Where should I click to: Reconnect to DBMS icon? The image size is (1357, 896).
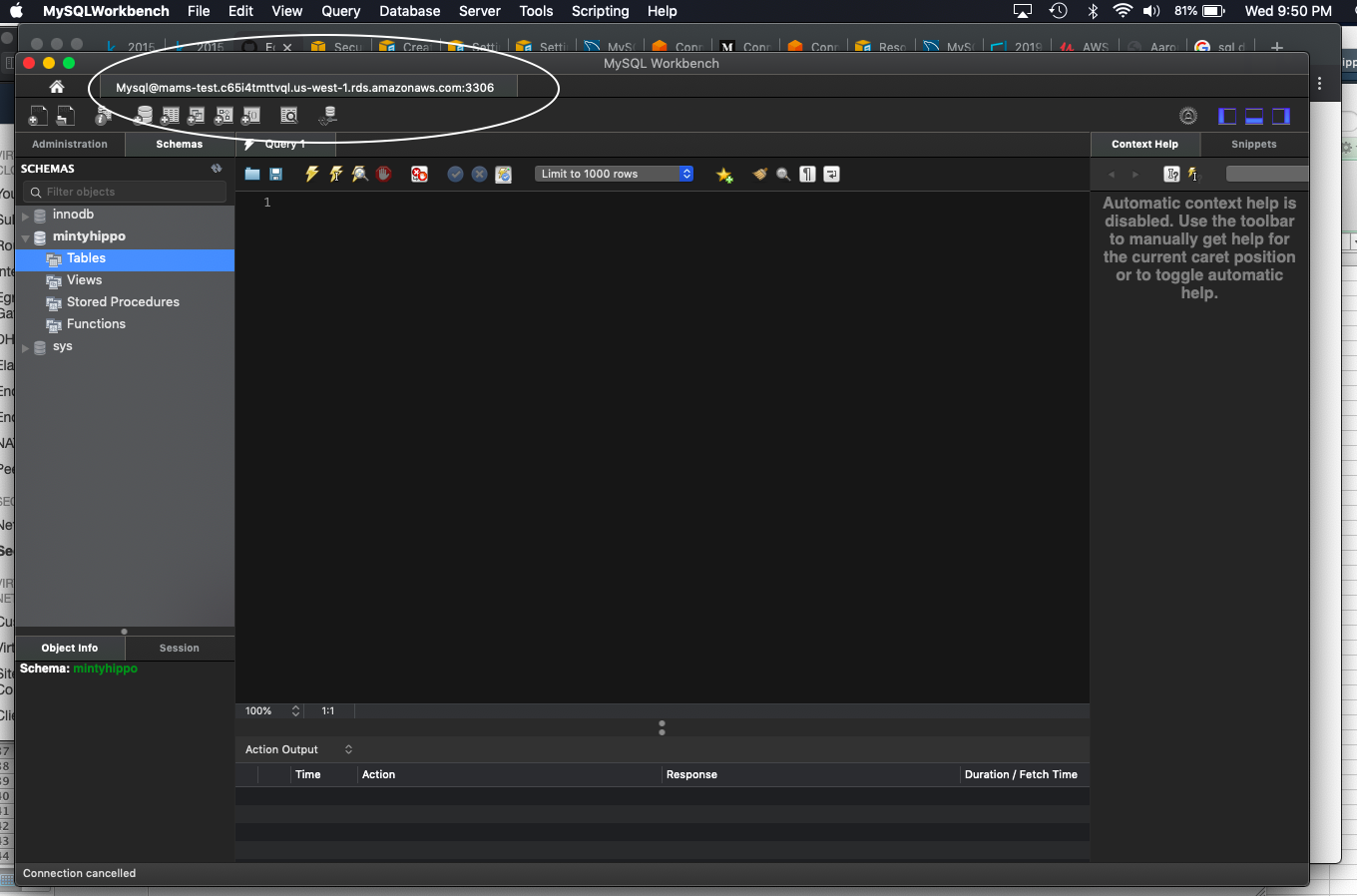click(328, 116)
